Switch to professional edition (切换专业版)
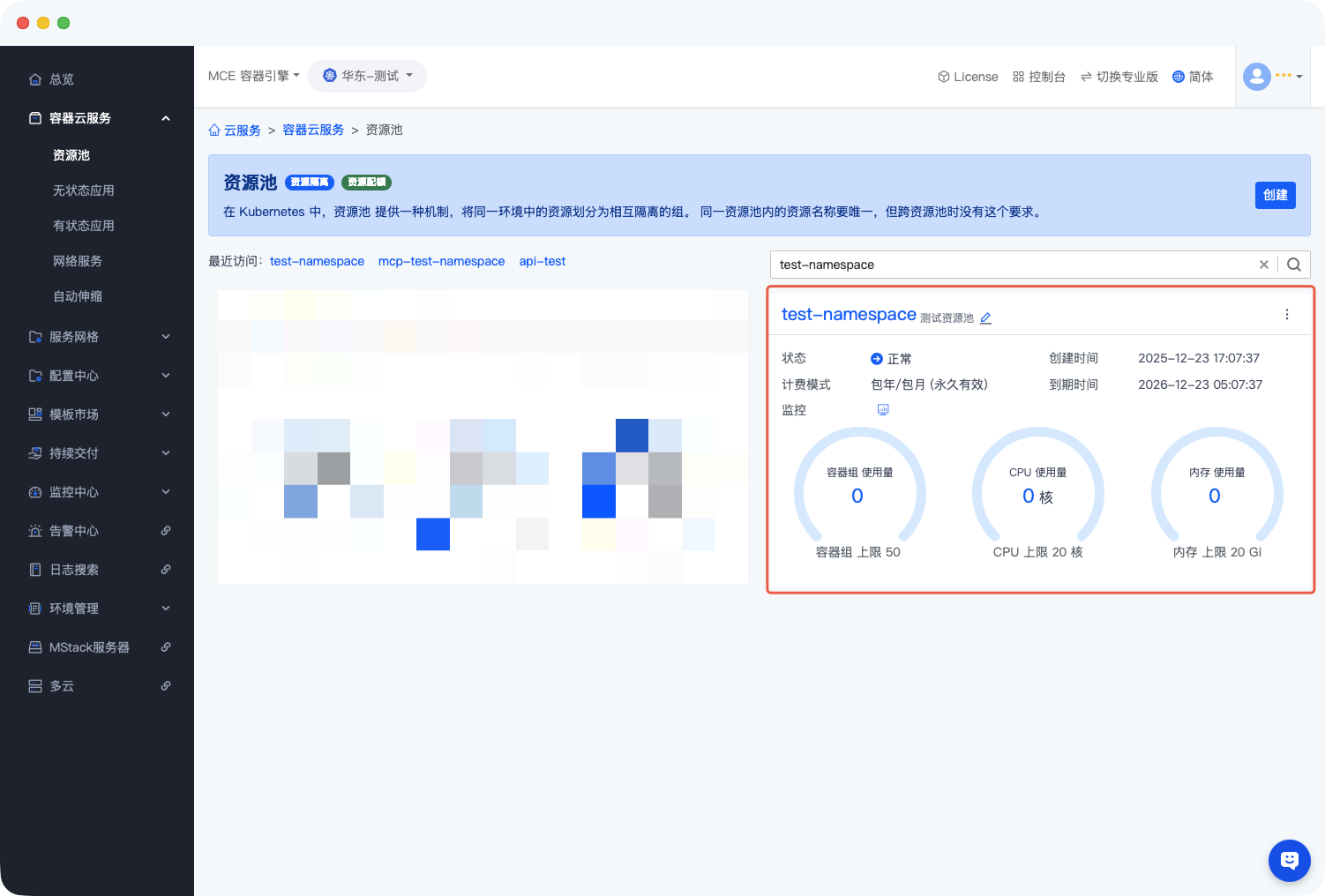 [1119, 77]
